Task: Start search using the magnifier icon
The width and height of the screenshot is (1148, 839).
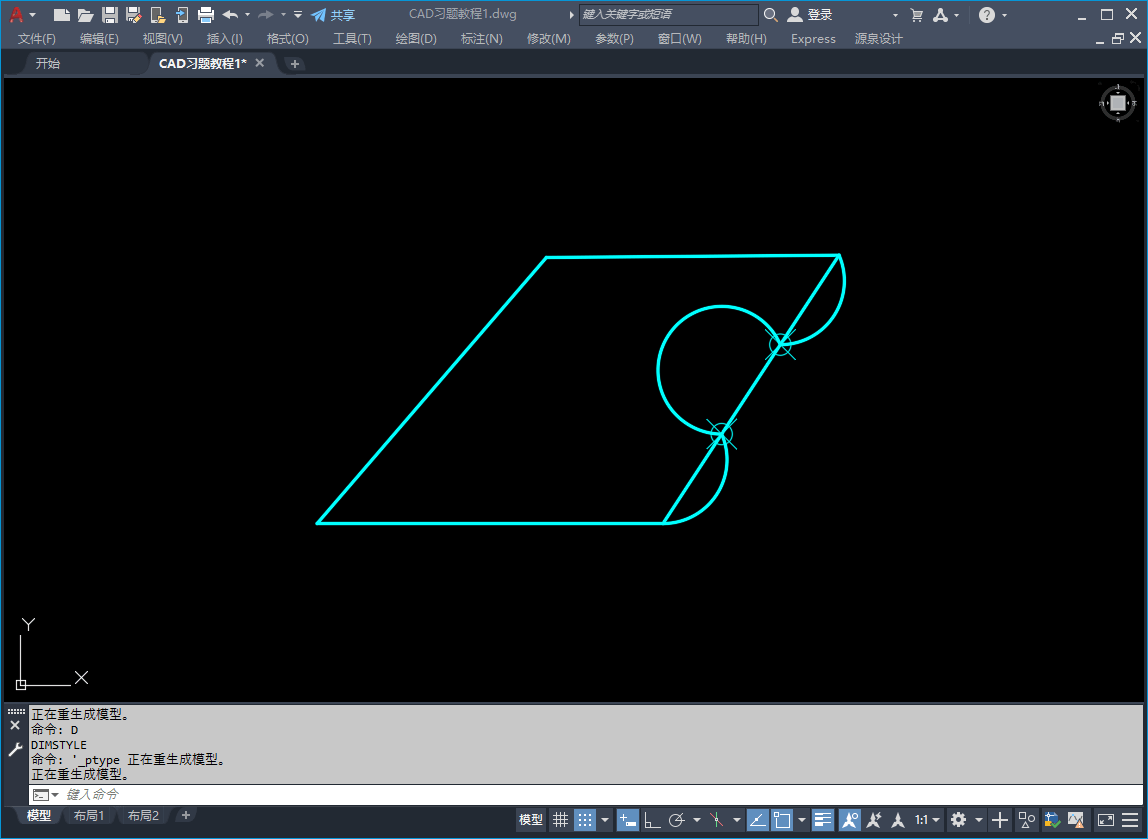Action: tap(771, 15)
